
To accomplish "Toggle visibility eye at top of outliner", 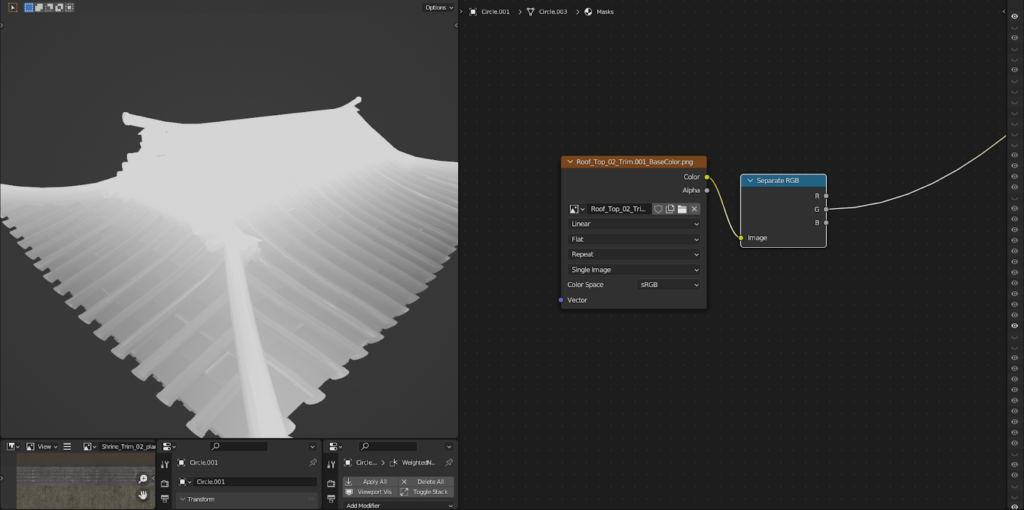I will 1015,16.
